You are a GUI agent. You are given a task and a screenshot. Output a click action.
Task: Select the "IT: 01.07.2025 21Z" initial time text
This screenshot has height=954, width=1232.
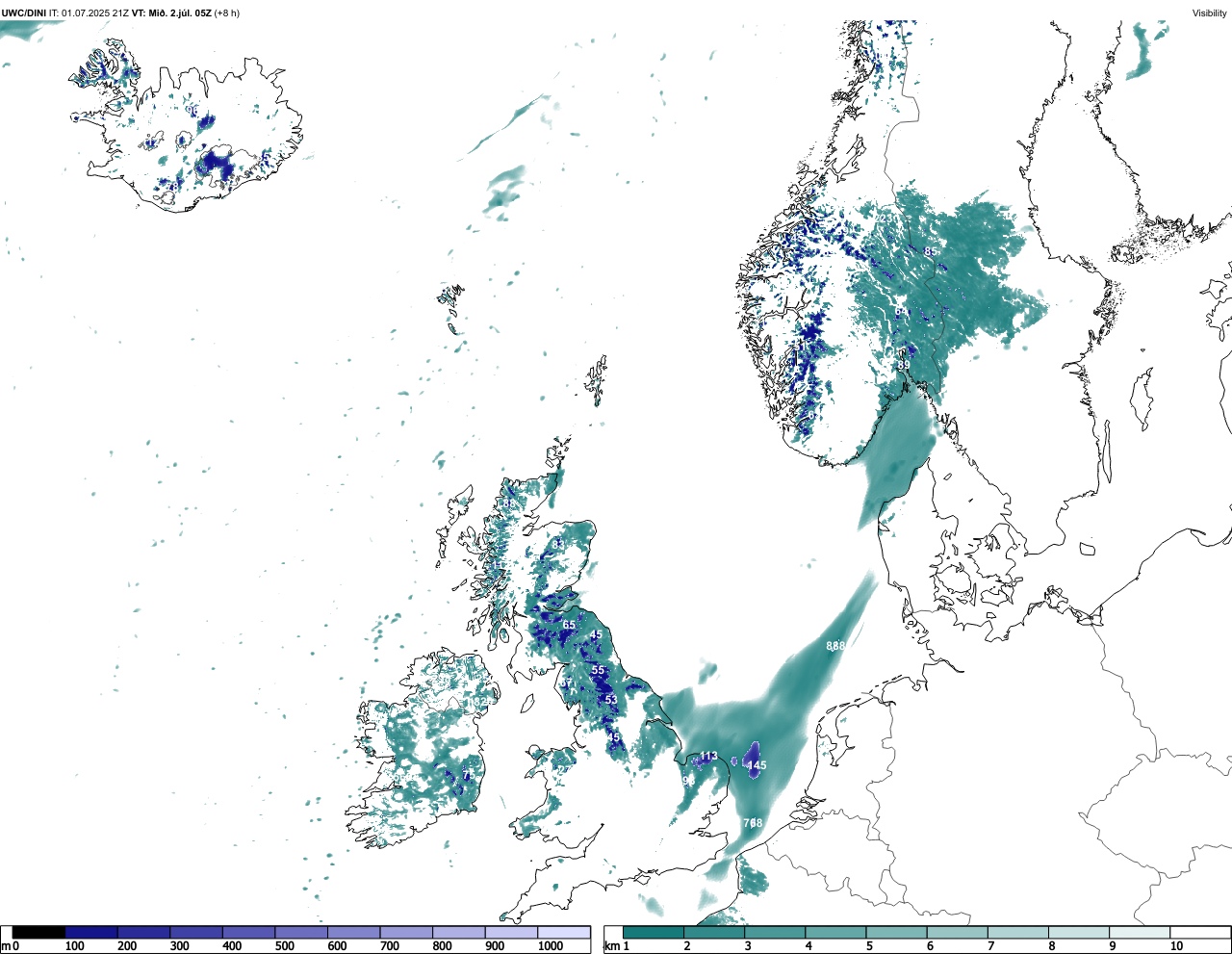click(x=89, y=13)
